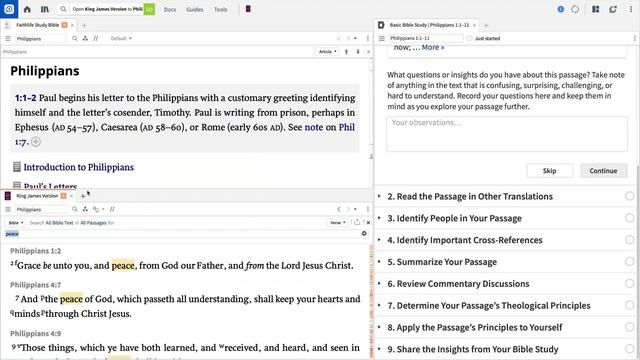
Task: Open the purple Bible shortcut icon
Action: click(248, 9)
